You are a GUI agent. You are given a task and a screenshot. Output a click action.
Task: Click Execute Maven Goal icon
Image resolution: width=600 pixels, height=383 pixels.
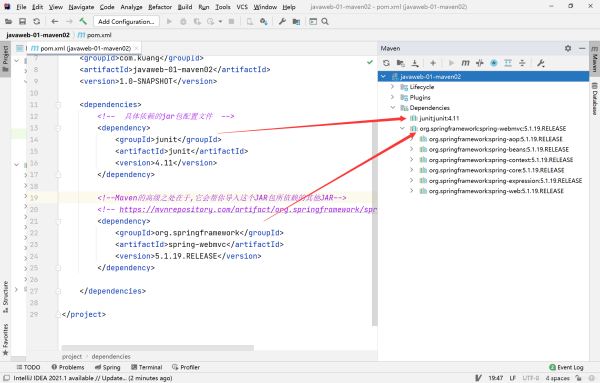[465, 63]
